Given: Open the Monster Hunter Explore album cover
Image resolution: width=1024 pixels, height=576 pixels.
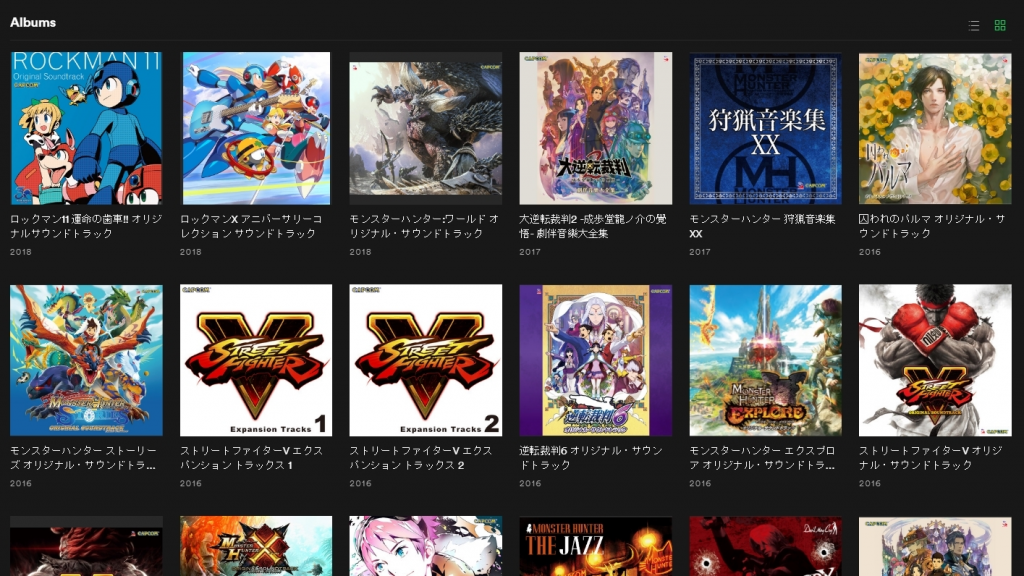Looking at the screenshot, I should pyautogui.click(x=765, y=360).
